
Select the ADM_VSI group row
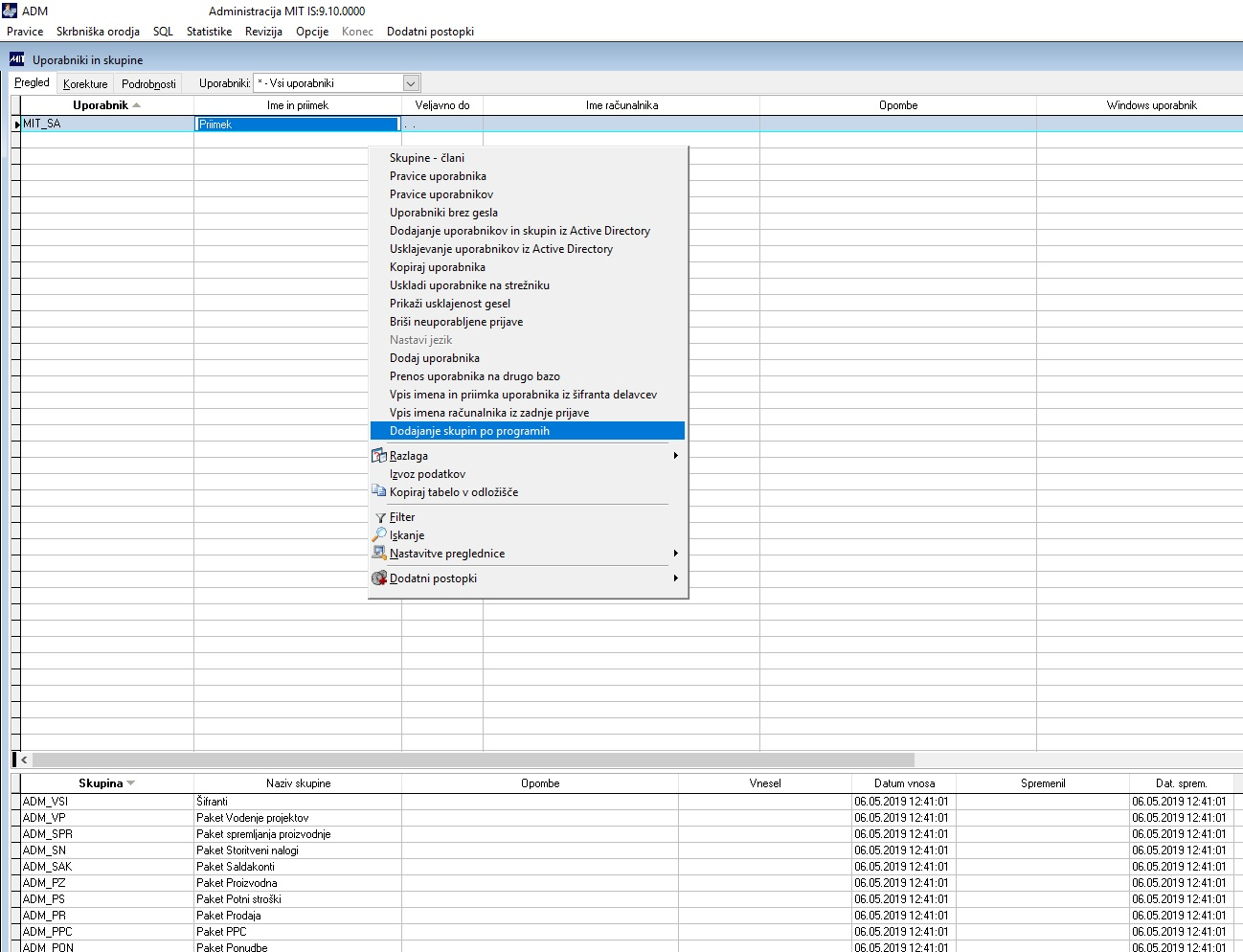627,802
